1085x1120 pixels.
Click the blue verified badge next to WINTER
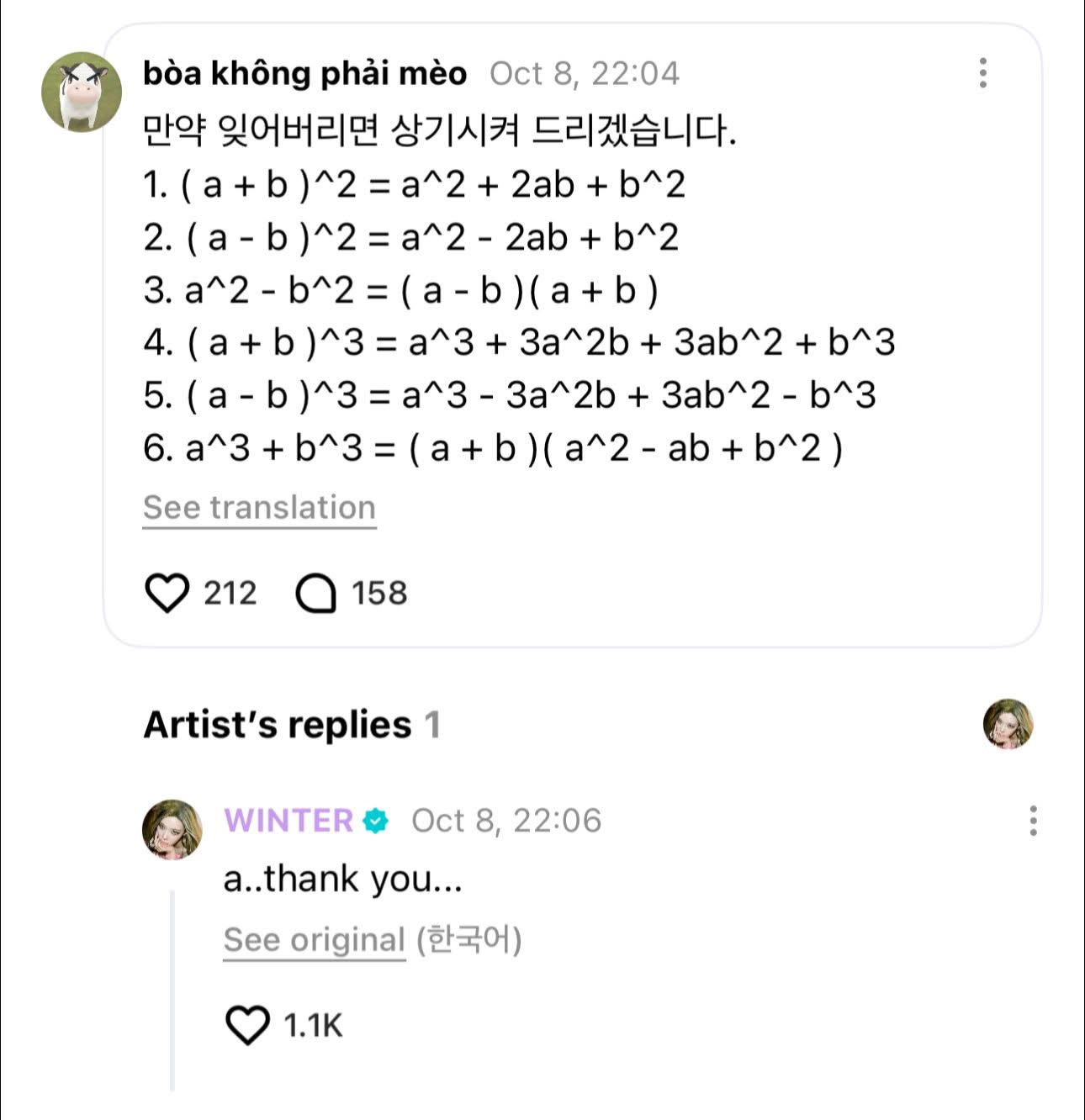[375, 821]
